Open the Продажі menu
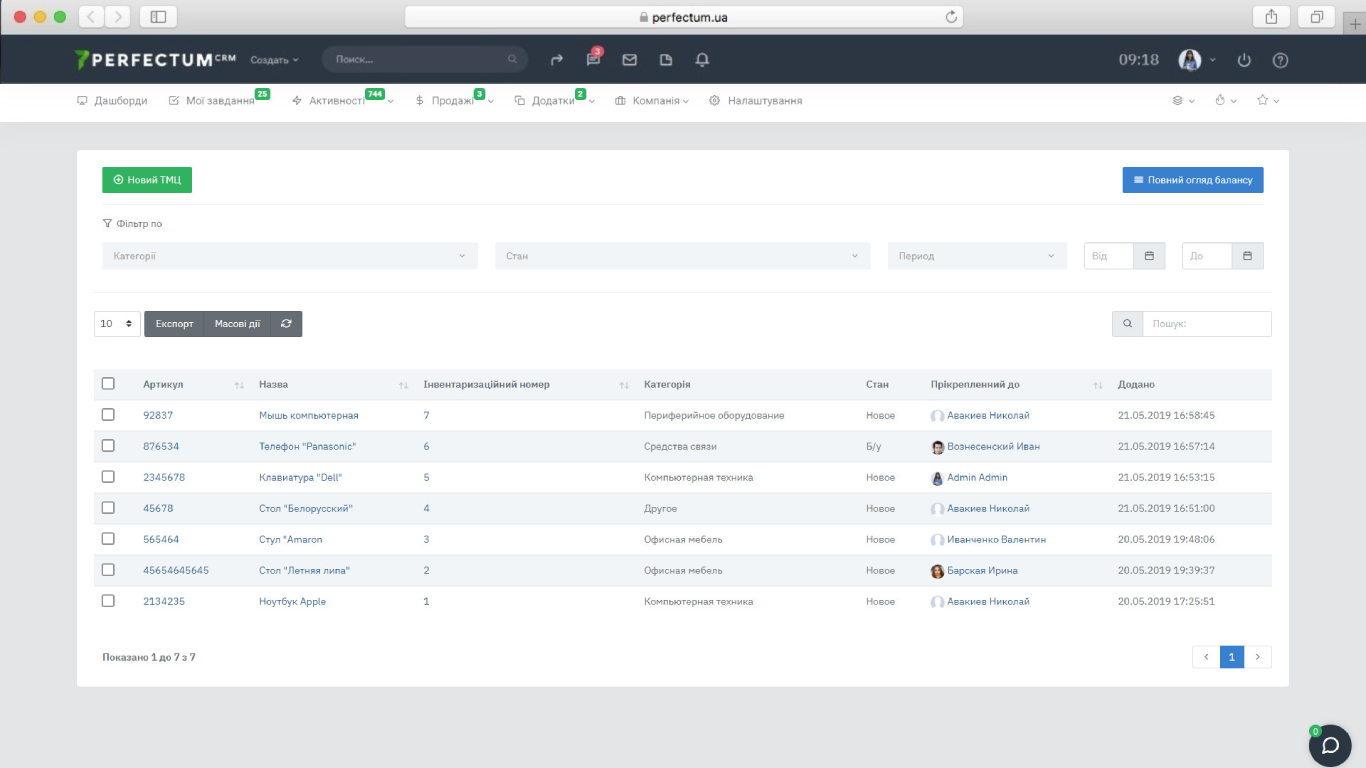The height and width of the screenshot is (768, 1366). (x=453, y=101)
